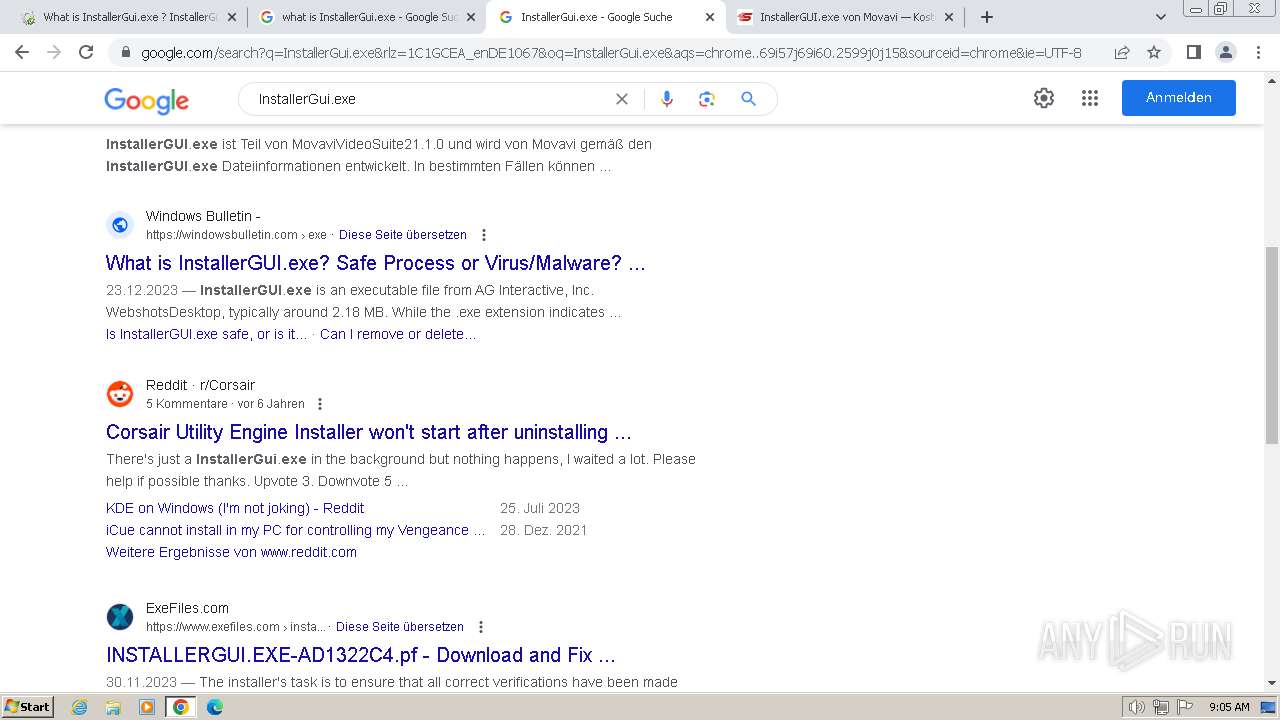This screenshot has width=1280, height=720.
Task: Open more options for Windows Bulletin result
Action: [x=484, y=235]
